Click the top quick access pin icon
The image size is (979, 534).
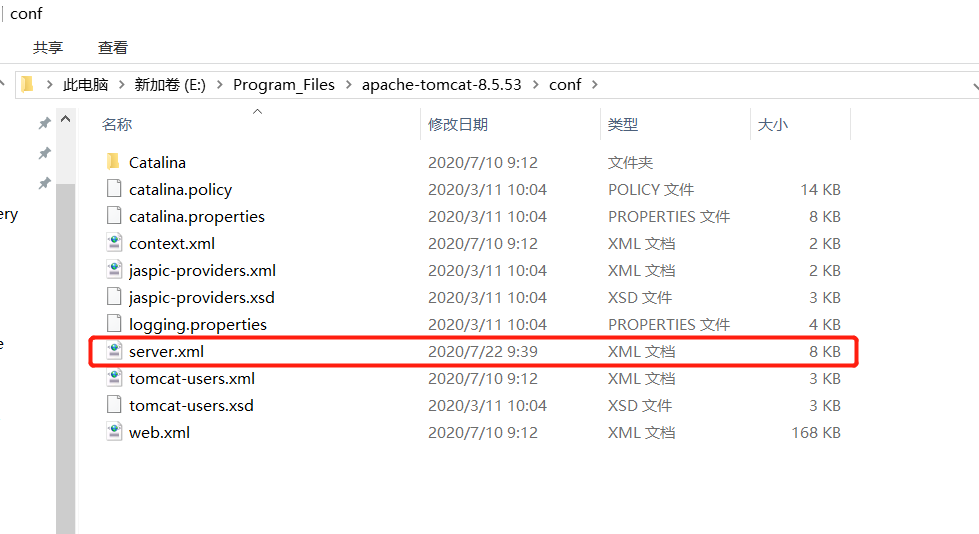coord(44,123)
